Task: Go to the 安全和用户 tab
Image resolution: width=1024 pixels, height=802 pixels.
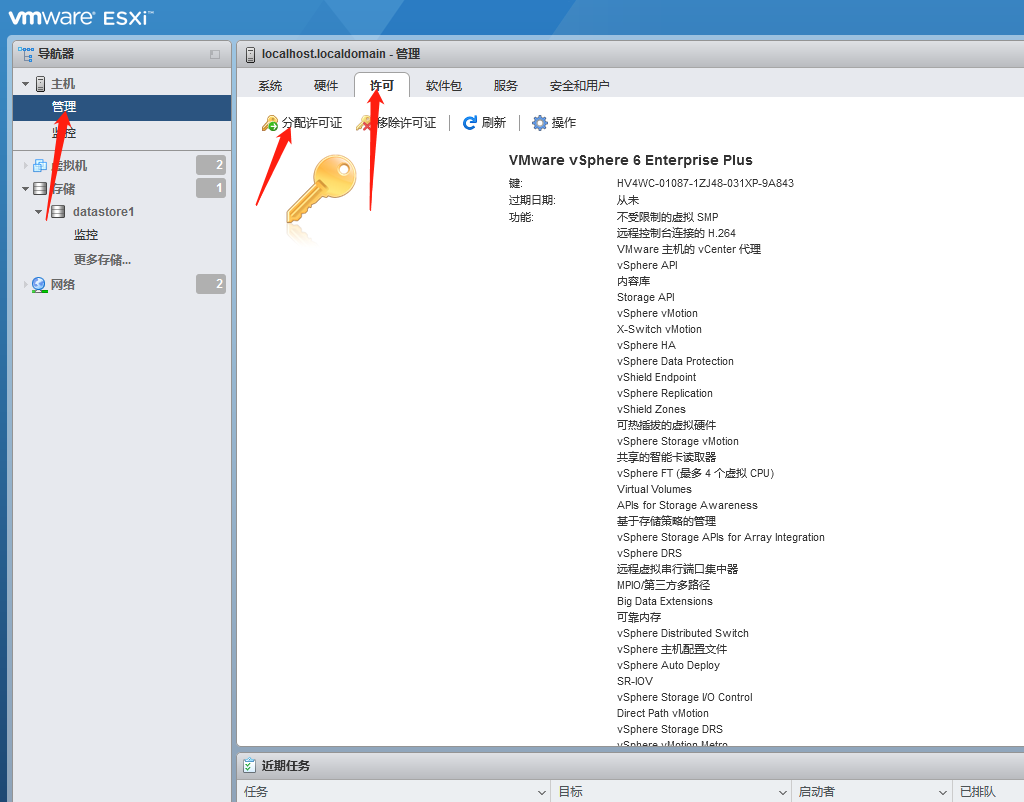Action: point(579,86)
